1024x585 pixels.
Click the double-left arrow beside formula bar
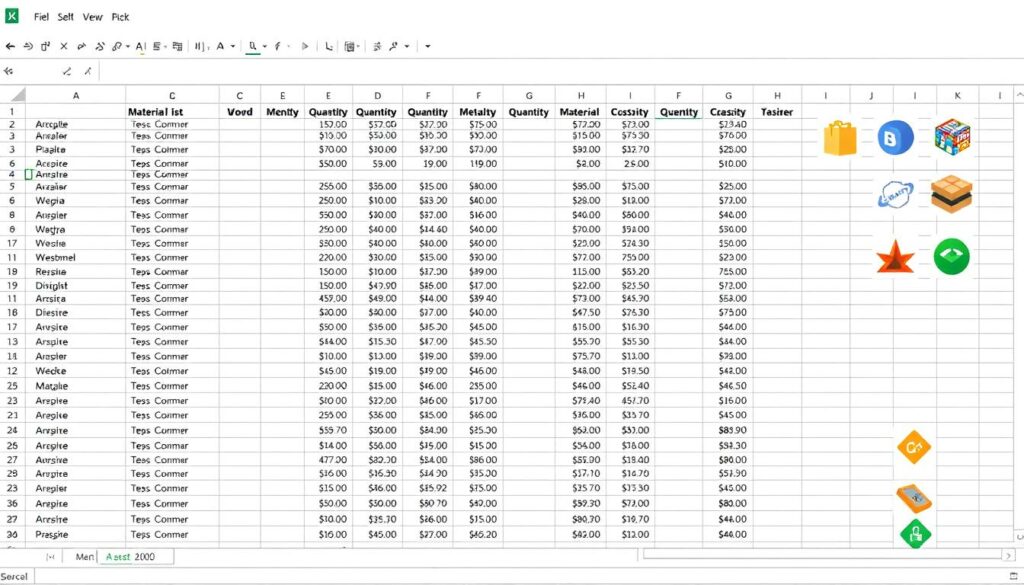pos(8,71)
